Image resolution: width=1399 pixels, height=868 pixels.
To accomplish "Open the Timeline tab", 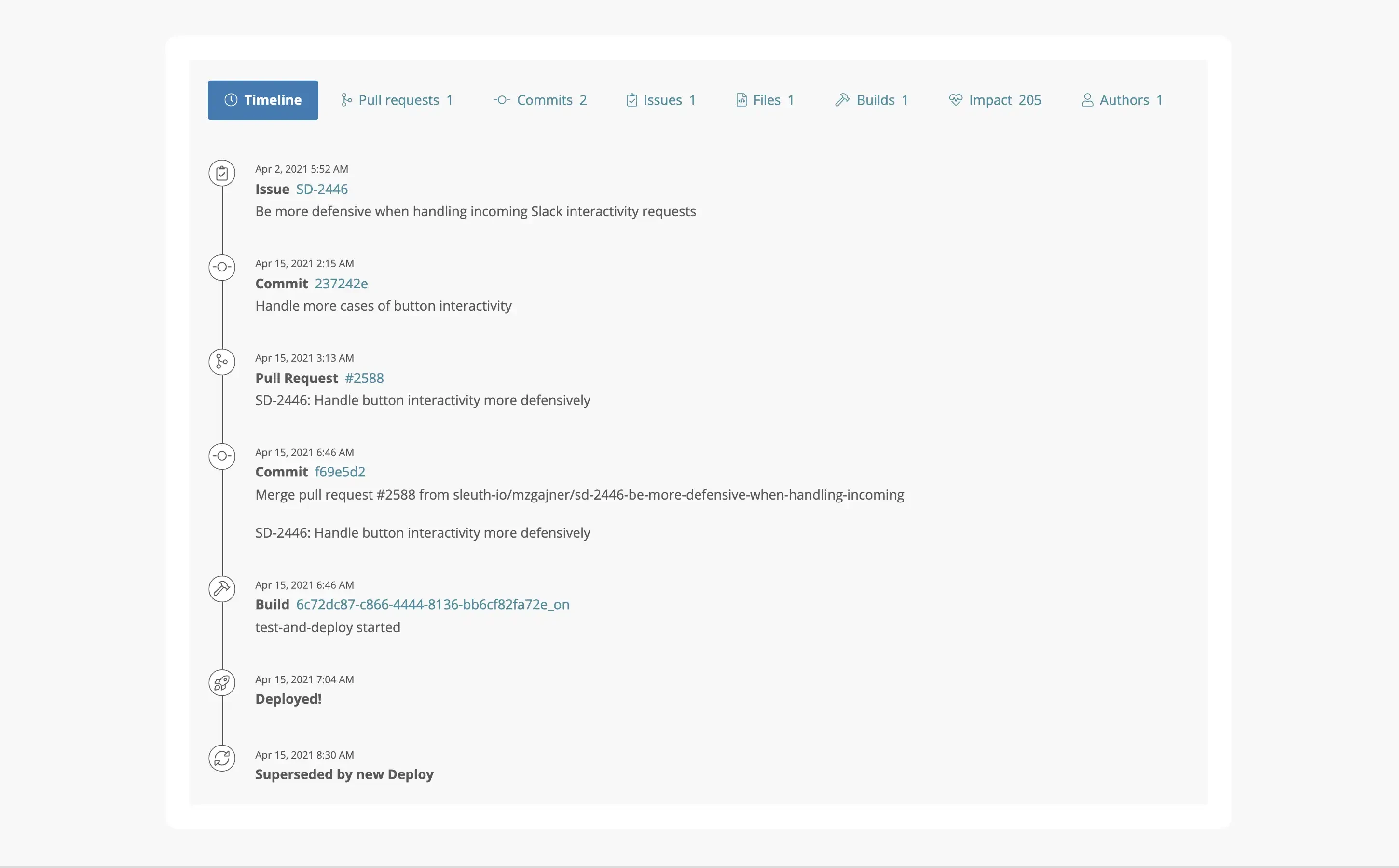I will click(262, 100).
